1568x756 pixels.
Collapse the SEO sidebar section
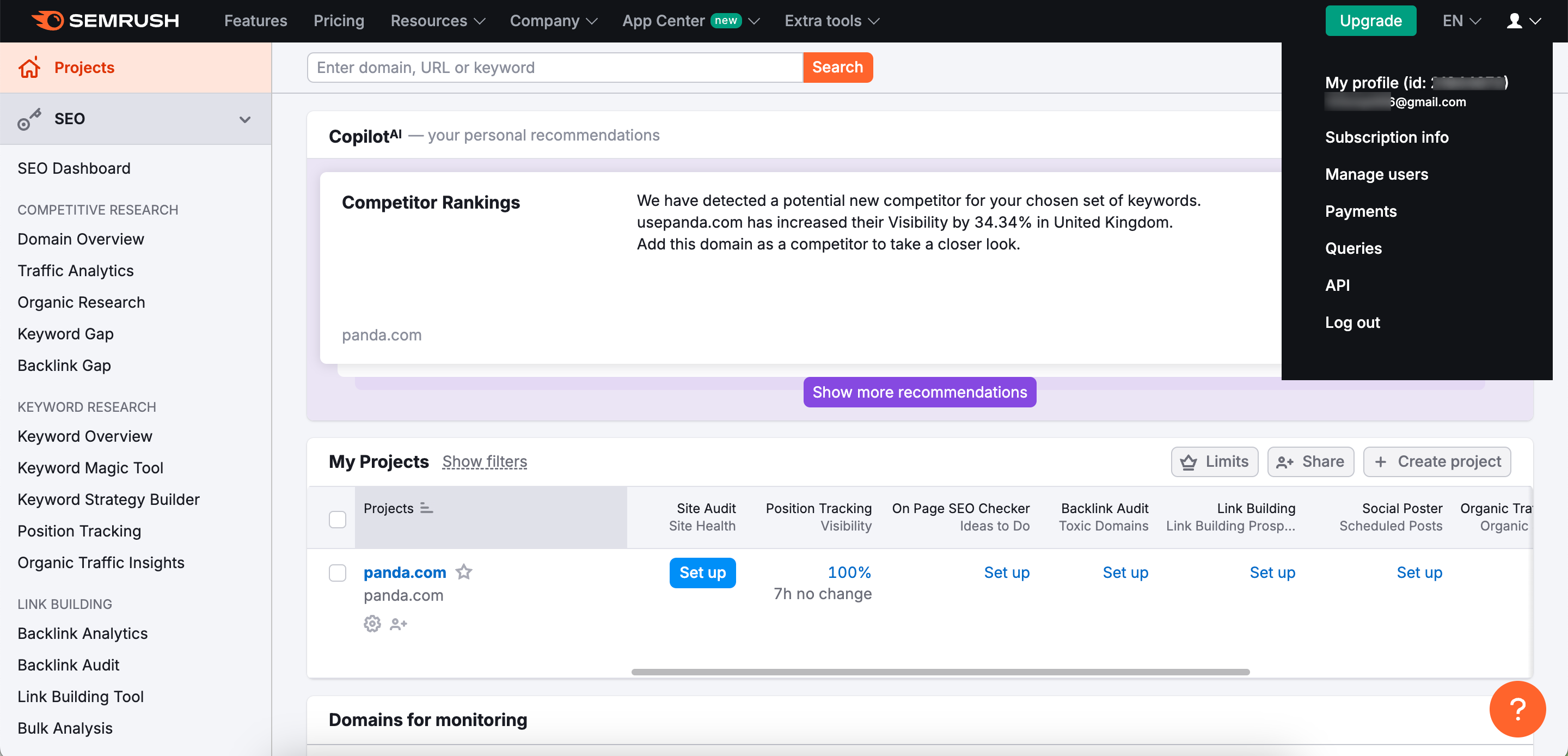click(244, 119)
